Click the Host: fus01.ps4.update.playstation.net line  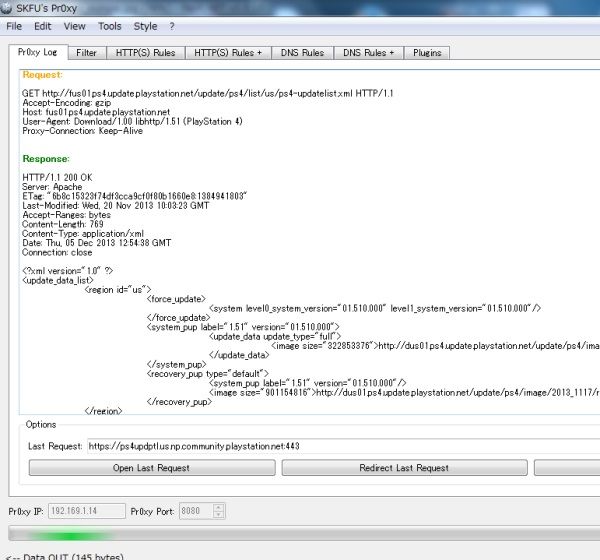pyautogui.click(x=96, y=112)
